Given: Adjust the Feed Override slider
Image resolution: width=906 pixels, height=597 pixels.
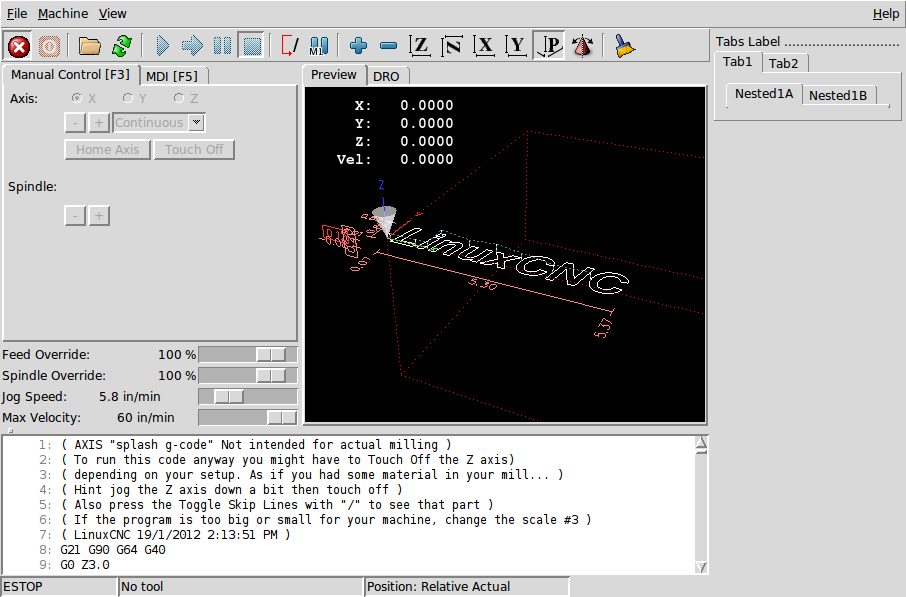Looking at the screenshot, I should point(248,354).
